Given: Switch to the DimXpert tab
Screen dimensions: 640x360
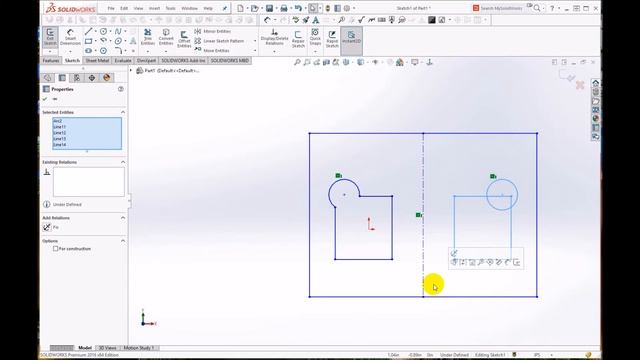Looking at the screenshot, I should pos(146,60).
